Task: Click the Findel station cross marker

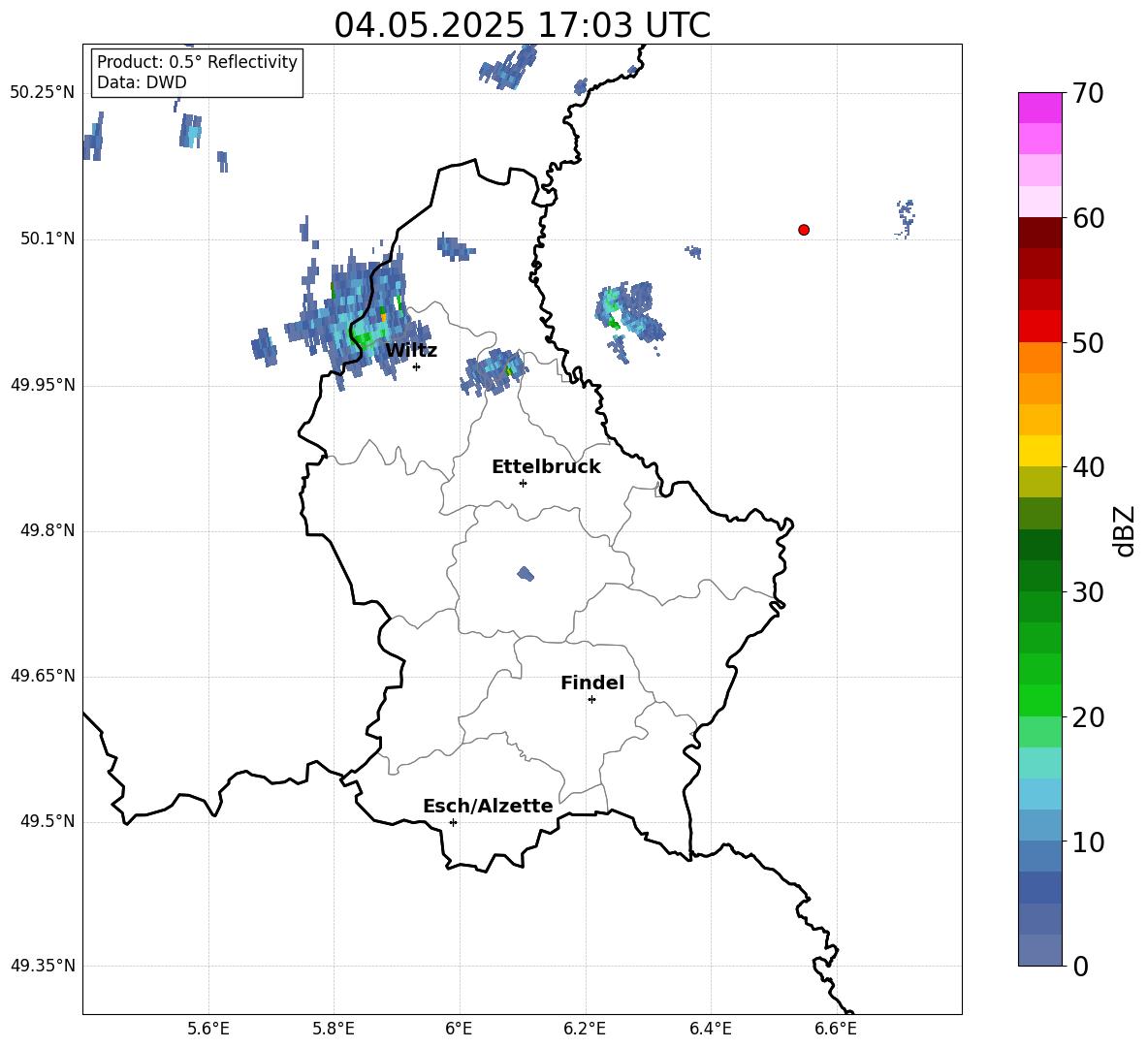Action: (591, 700)
